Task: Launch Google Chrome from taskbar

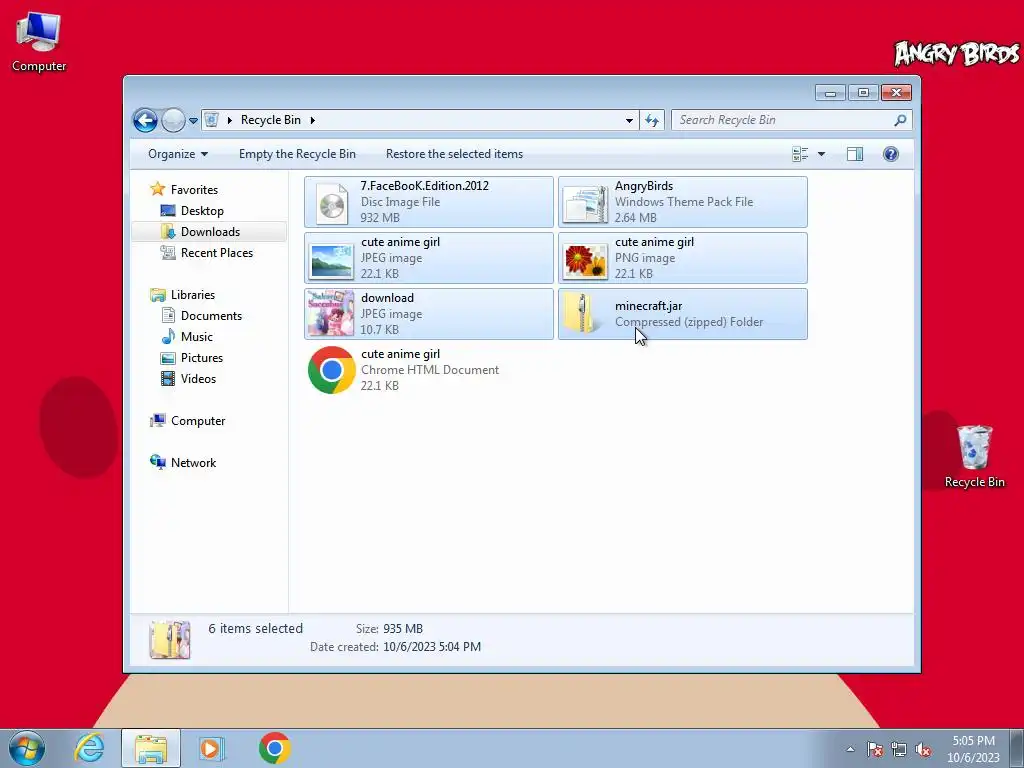Action: (274, 748)
